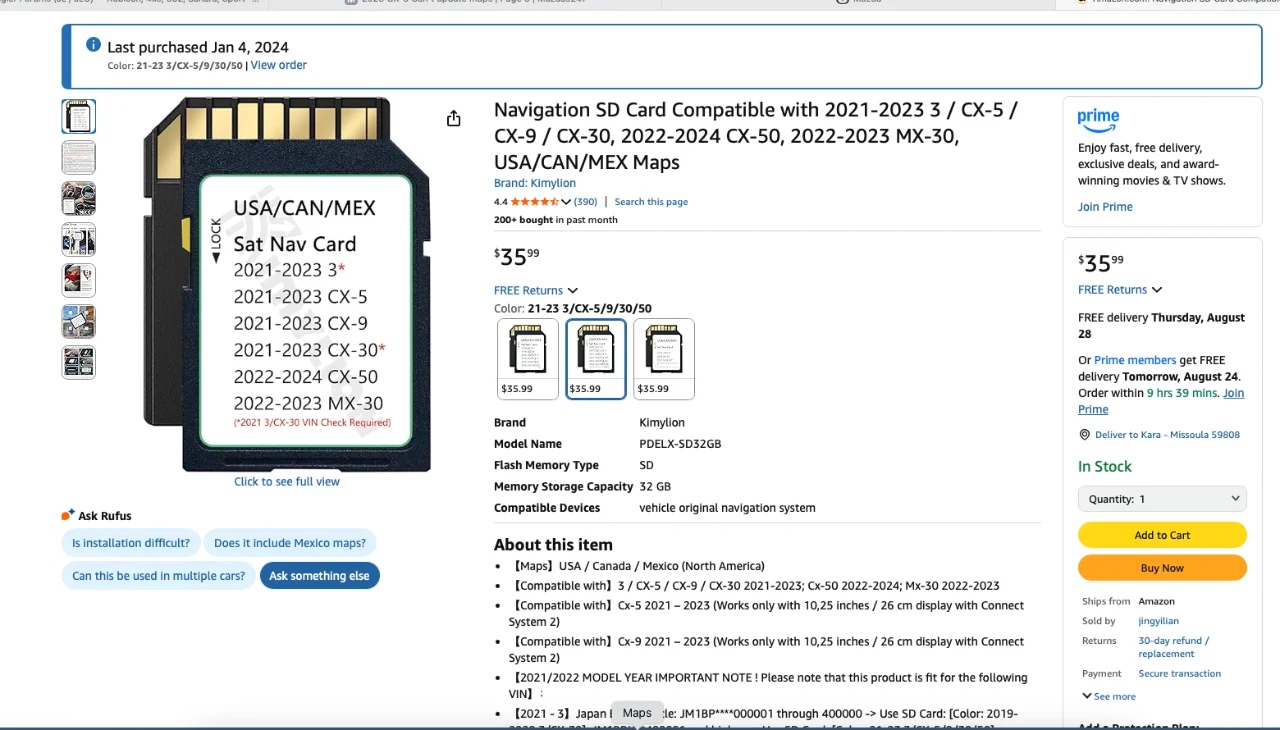This screenshot has height=730, width=1280.
Task: Choose the third color variant swatch
Action: click(664, 359)
